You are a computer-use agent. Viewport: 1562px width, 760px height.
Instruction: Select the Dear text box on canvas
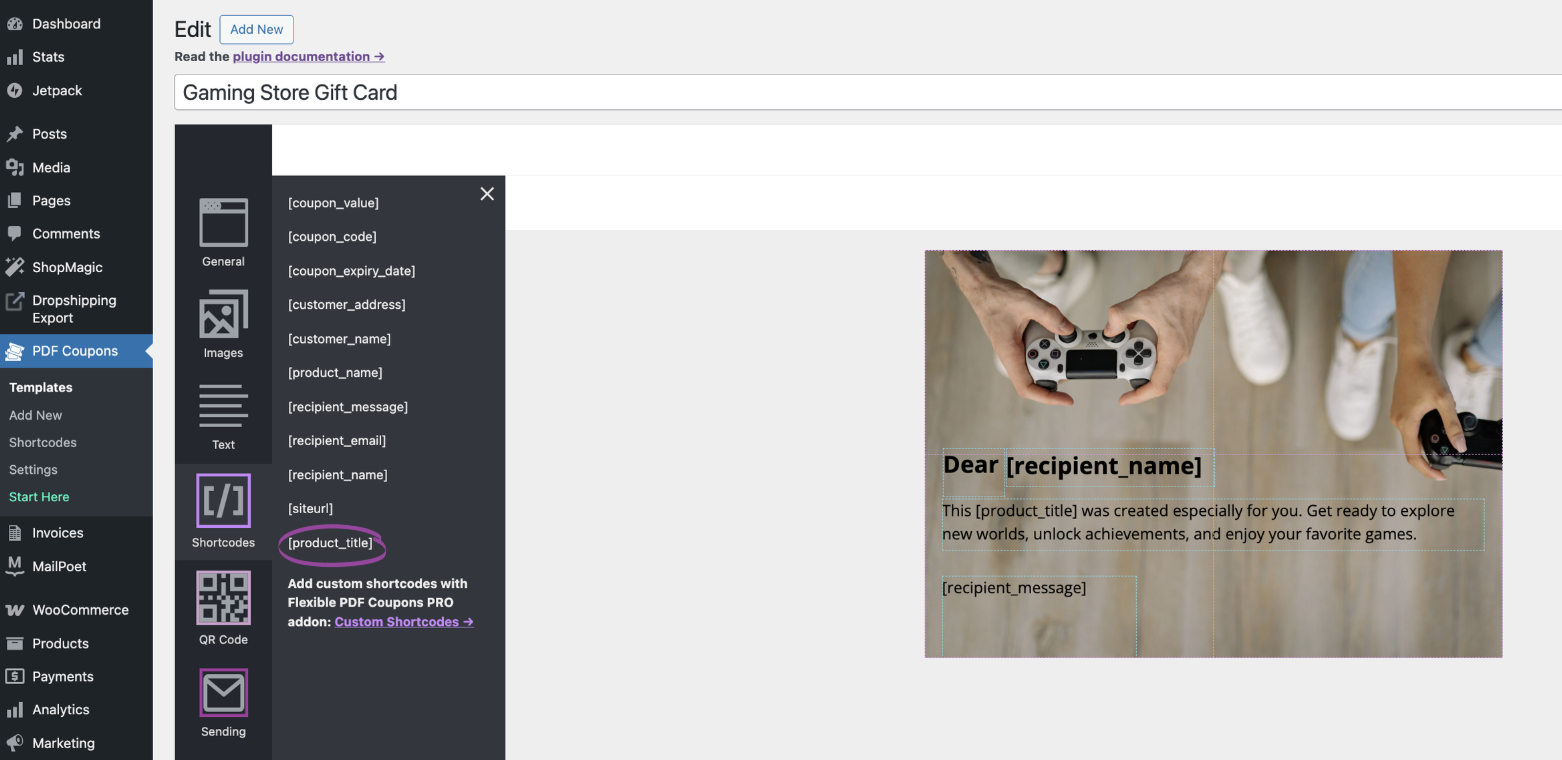pos(970,466)
